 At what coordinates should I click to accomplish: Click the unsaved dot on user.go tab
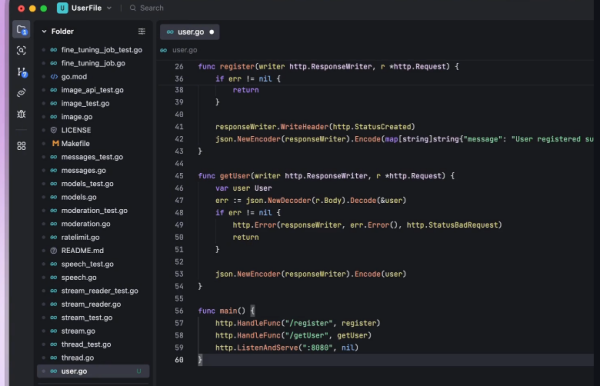point(212,32)
